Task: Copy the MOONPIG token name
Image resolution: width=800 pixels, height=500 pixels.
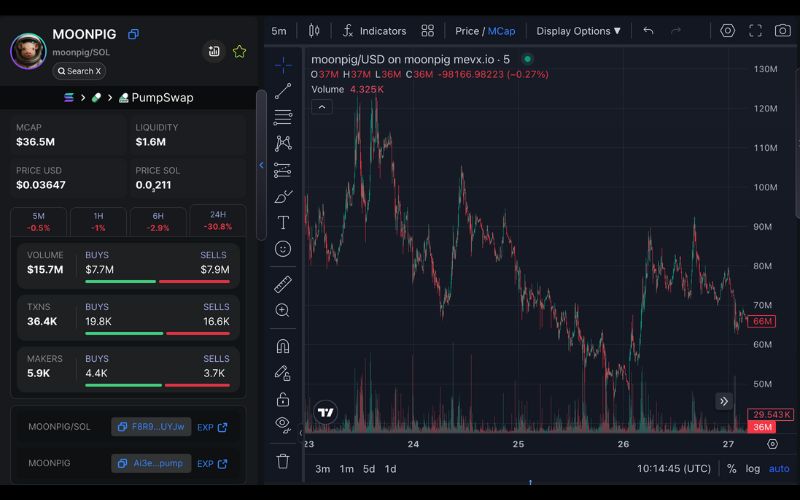Action: [133, 34]
